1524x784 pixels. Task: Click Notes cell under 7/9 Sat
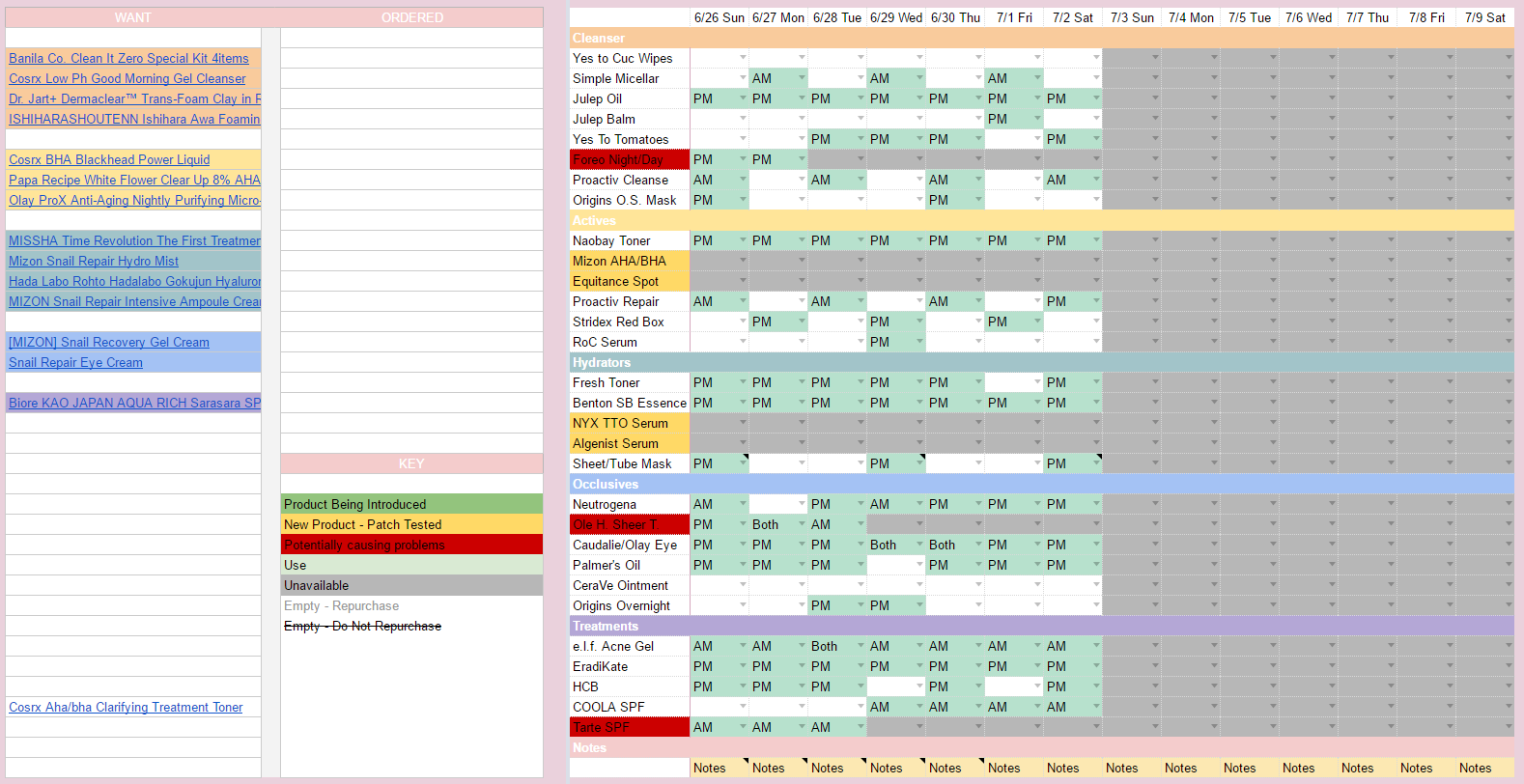click(1485, 768)
